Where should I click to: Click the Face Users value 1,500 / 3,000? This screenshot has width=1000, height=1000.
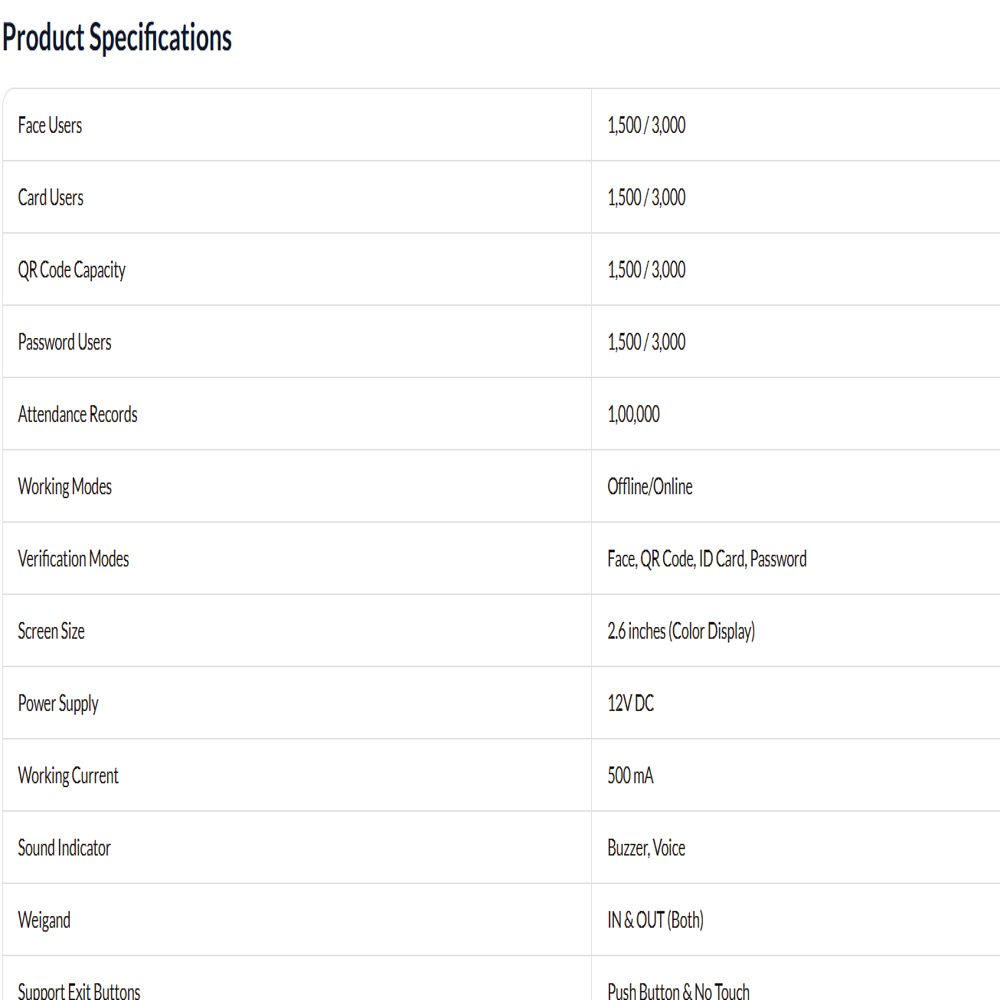click(x=646, y=125)
